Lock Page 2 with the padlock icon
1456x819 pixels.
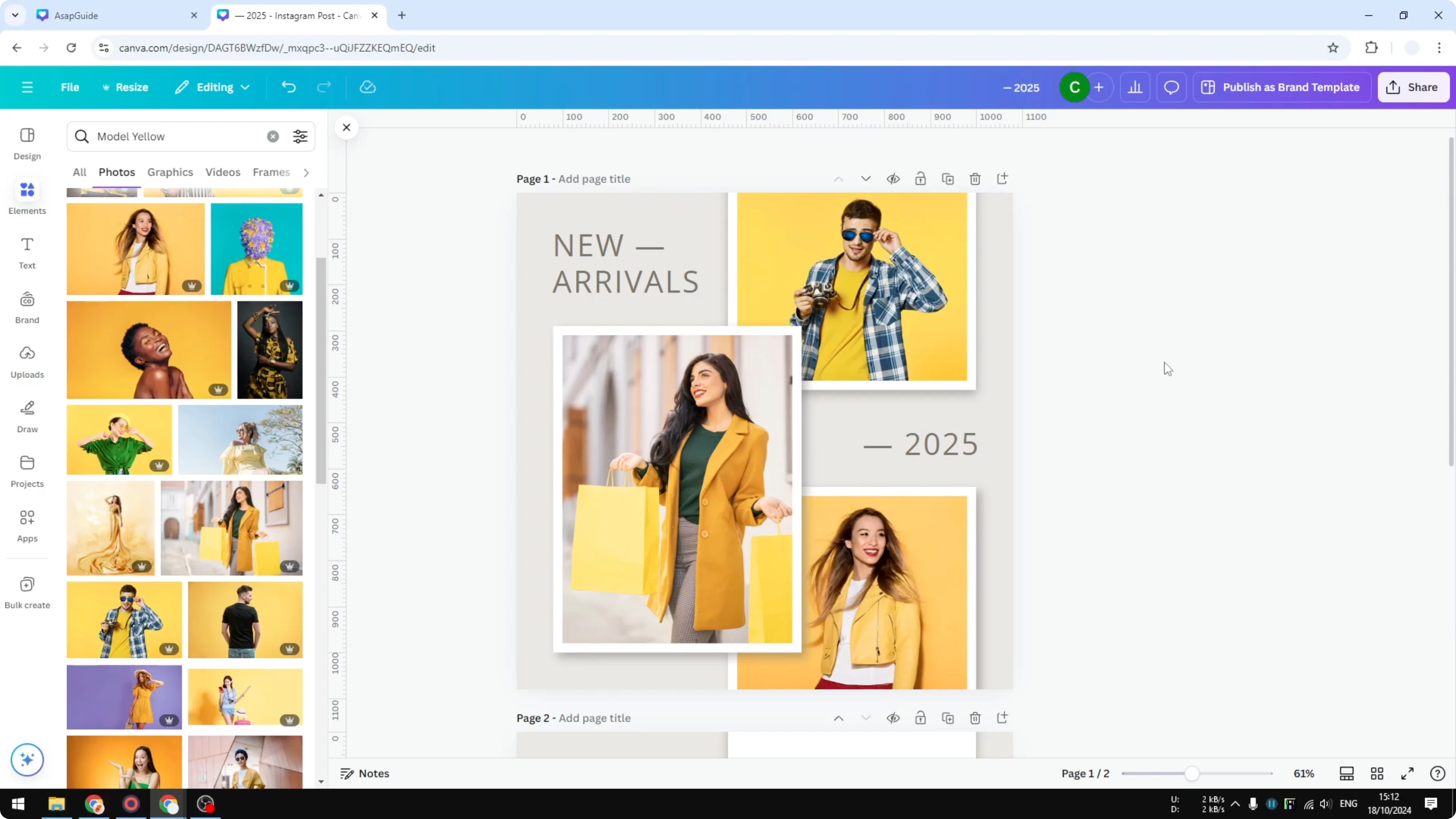point(921,718)
